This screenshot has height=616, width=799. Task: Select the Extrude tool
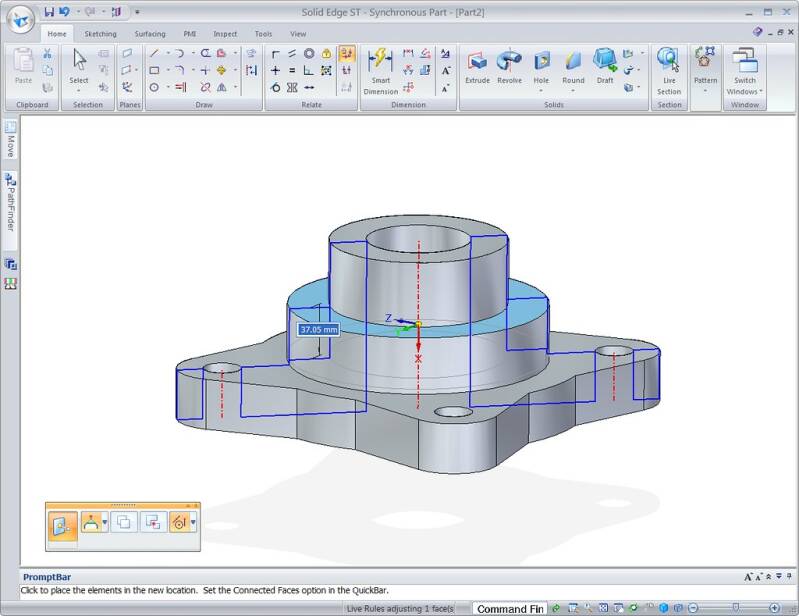[477, 66]
